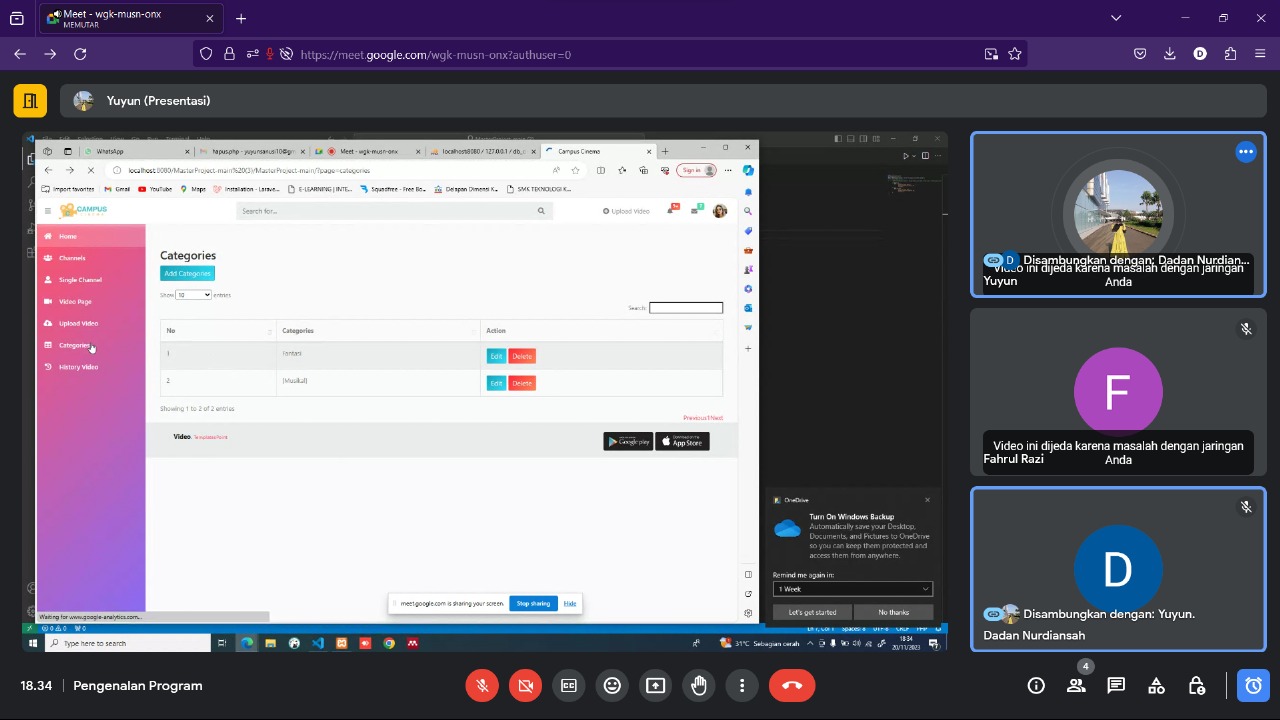Open host controls lock icon

[1196, 686]
